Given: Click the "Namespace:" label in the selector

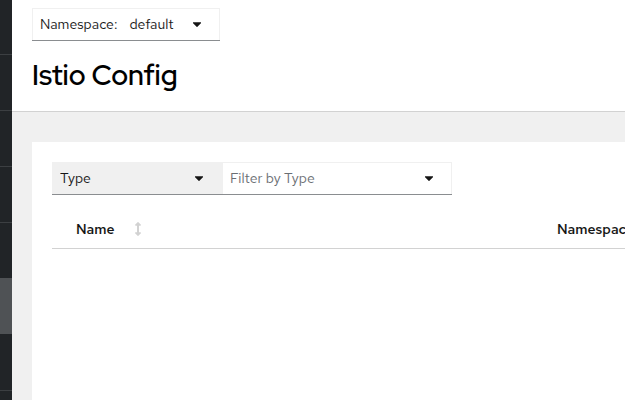Looking at the screenshot, I should tap(79, 24).
